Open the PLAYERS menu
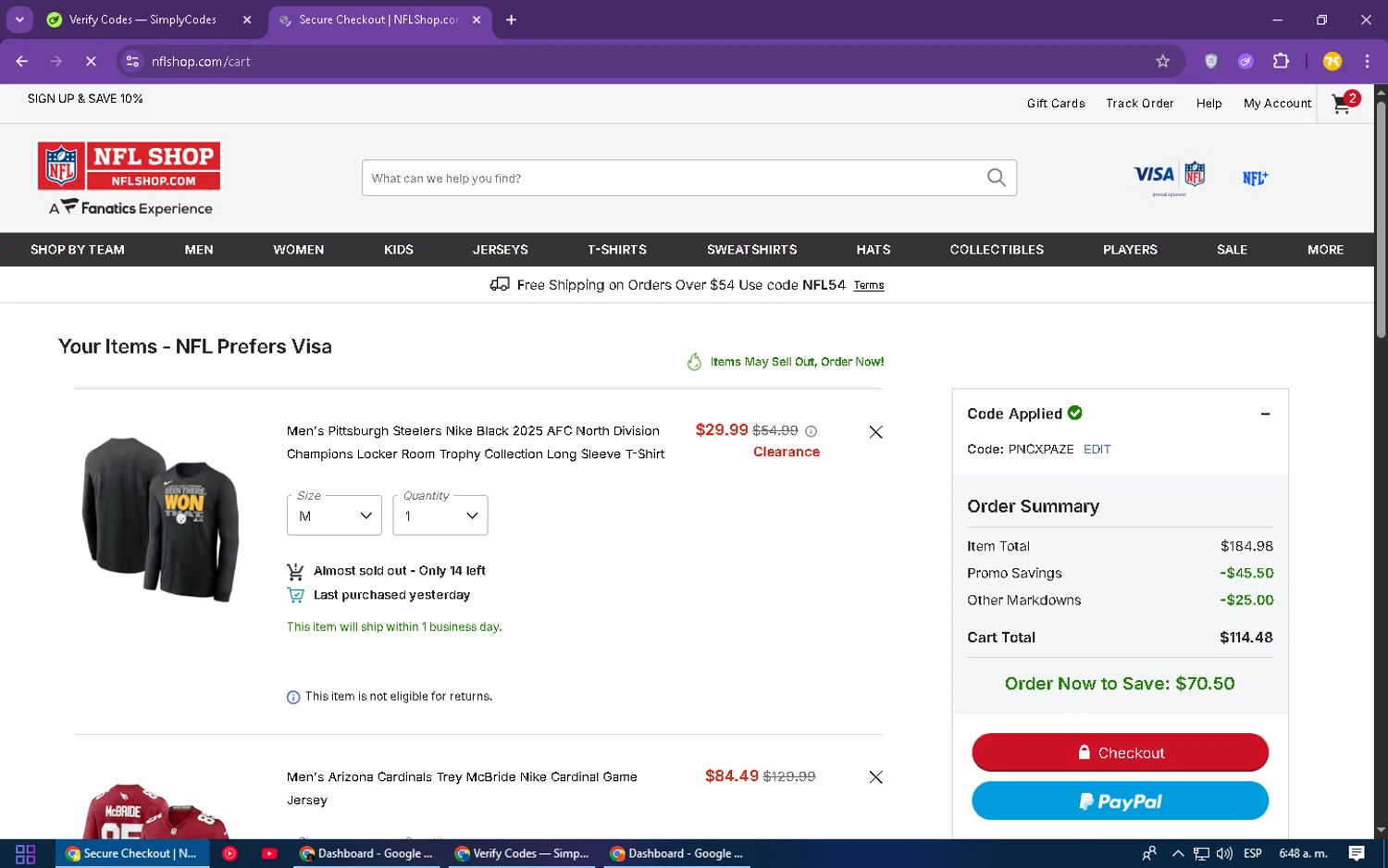This screenshot has width=1388, height=868. [1130, 250]
